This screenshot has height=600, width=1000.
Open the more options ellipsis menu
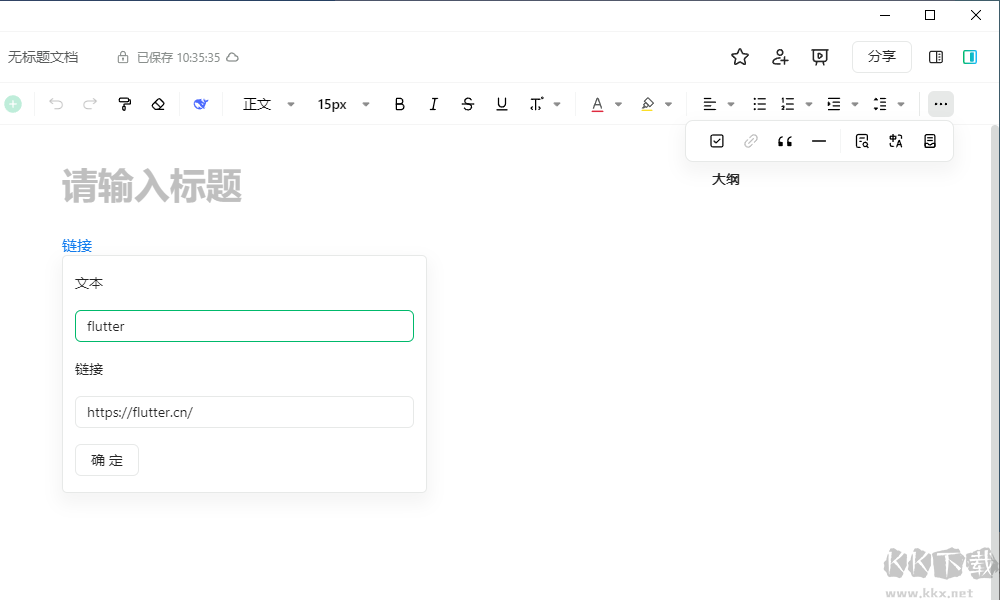tap(940, 104)
